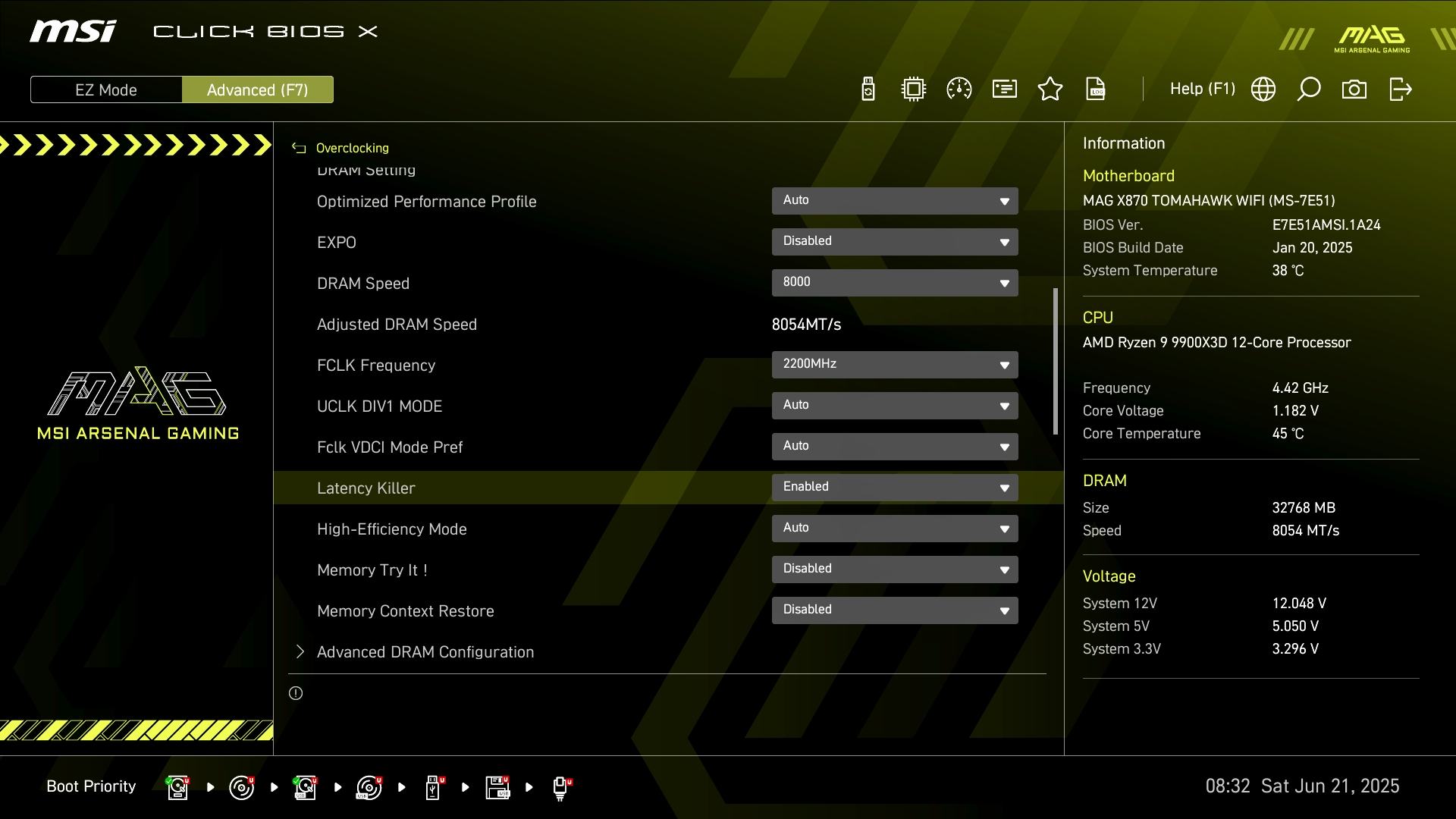Select the Advanced (F7) tab
The height and width of the screenshot is (819, 1456).
[x=257, y=89]
